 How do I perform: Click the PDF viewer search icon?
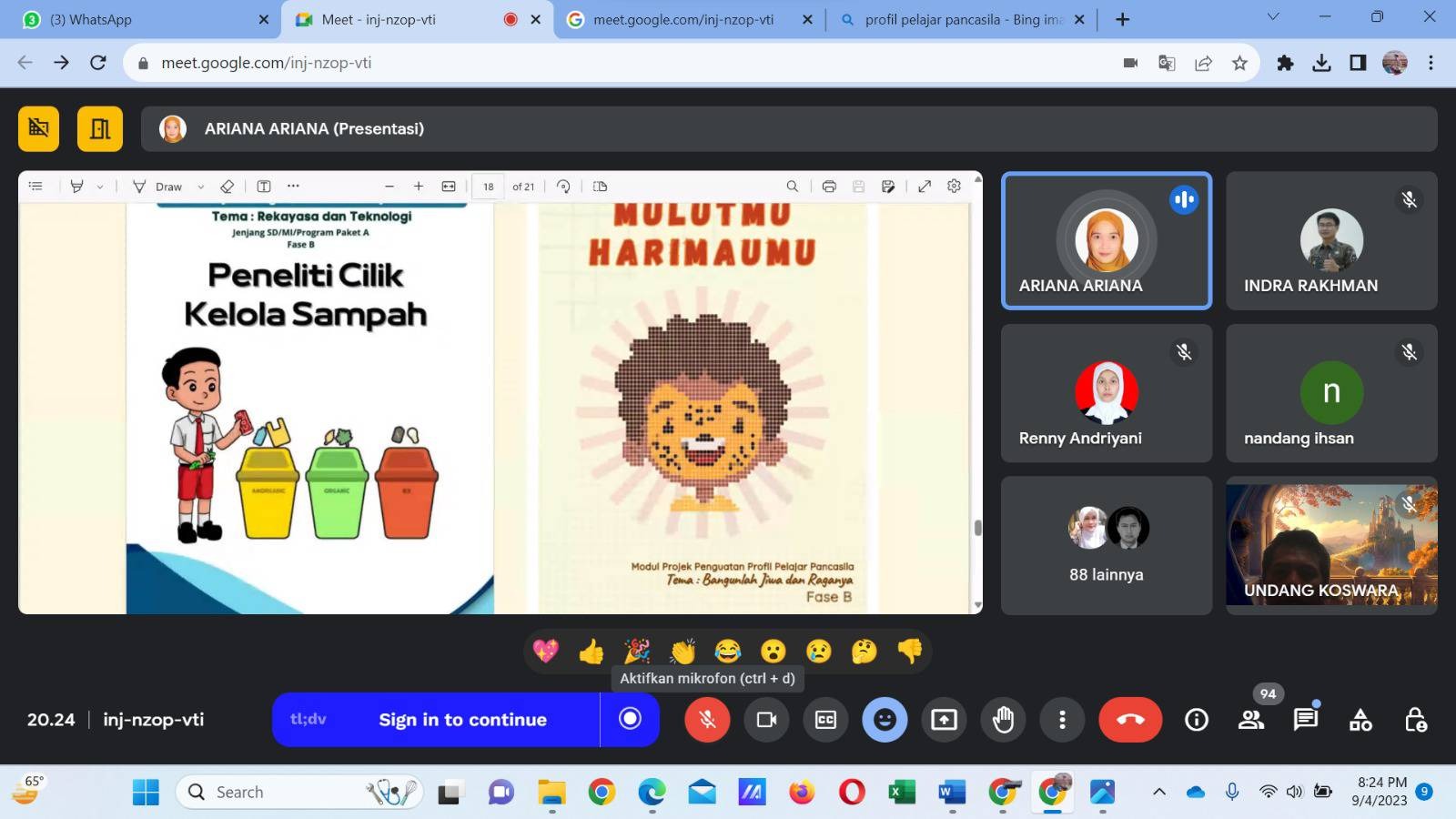(x=792, y=187)
